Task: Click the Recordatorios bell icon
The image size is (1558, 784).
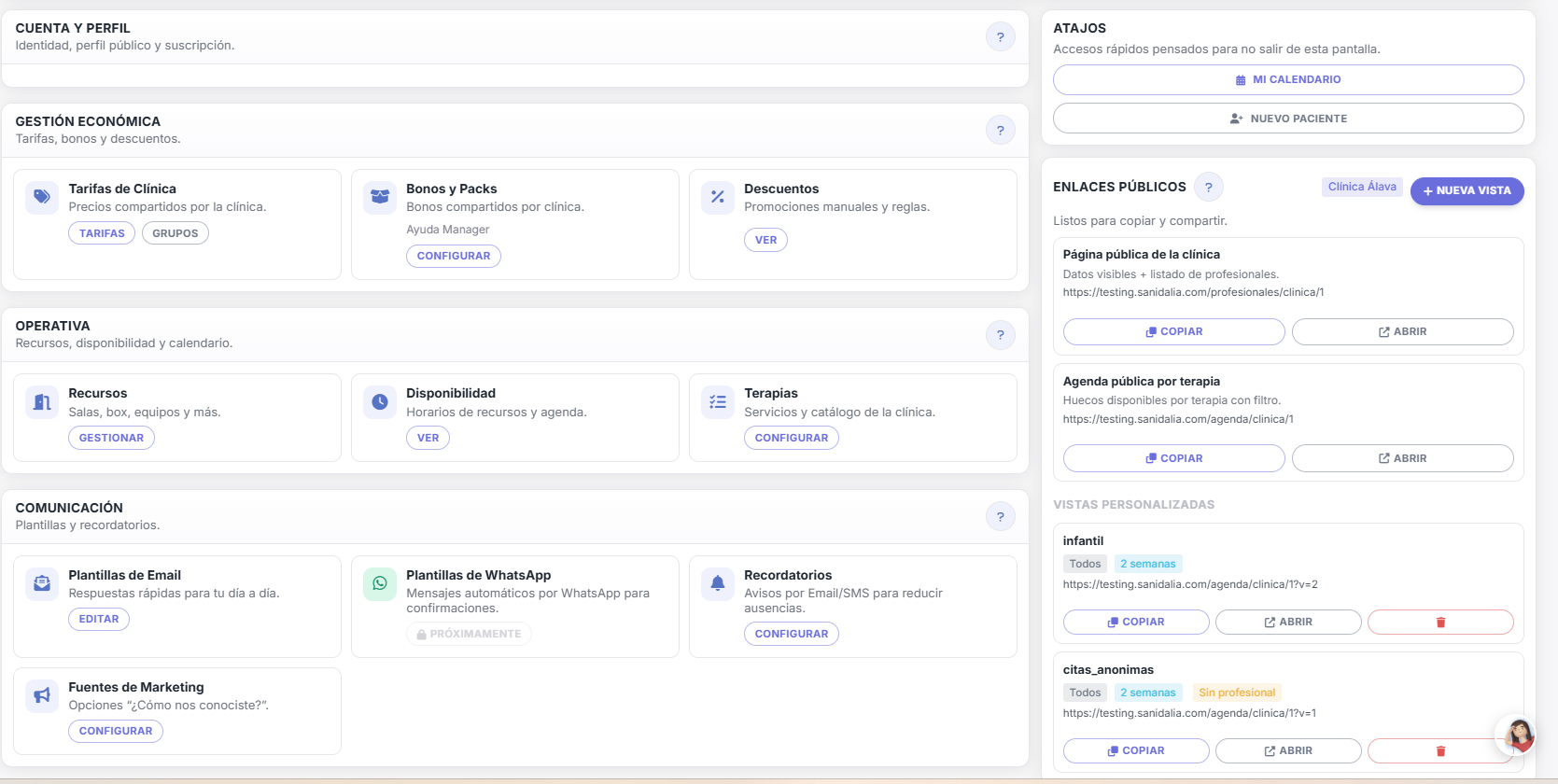Action: 718,583
